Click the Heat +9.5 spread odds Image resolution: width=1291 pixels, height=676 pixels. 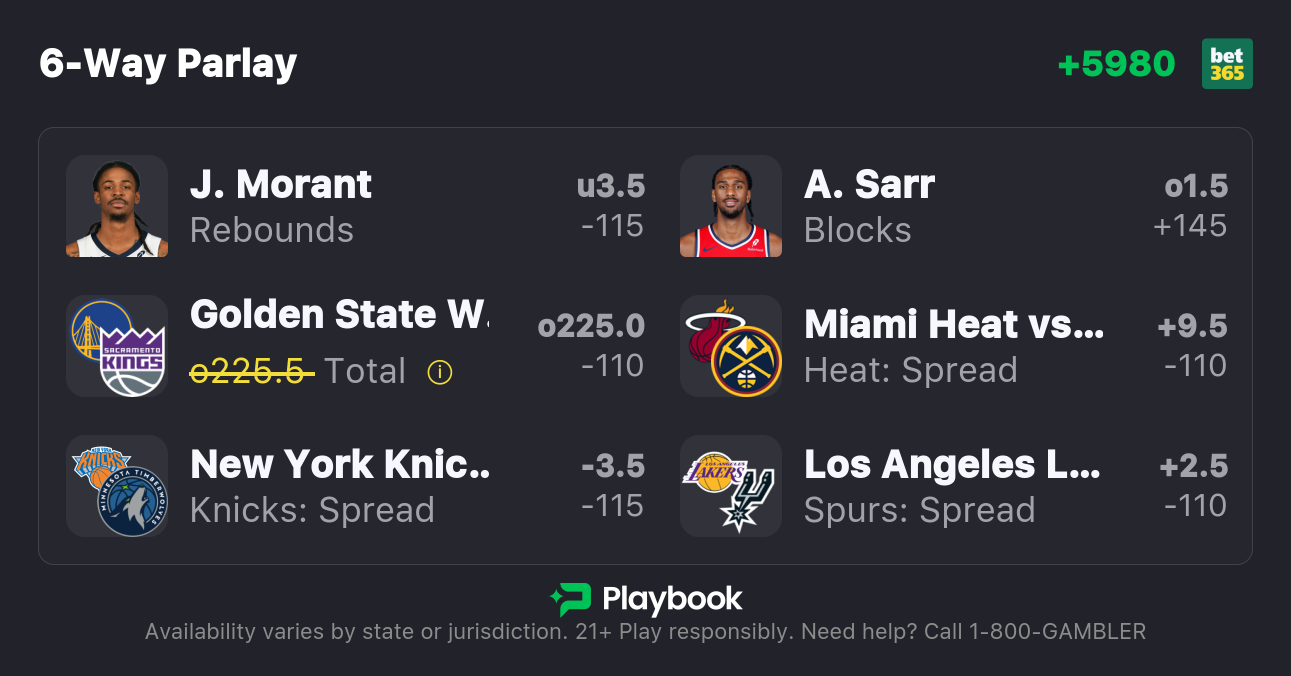[x=1192, y=346]
